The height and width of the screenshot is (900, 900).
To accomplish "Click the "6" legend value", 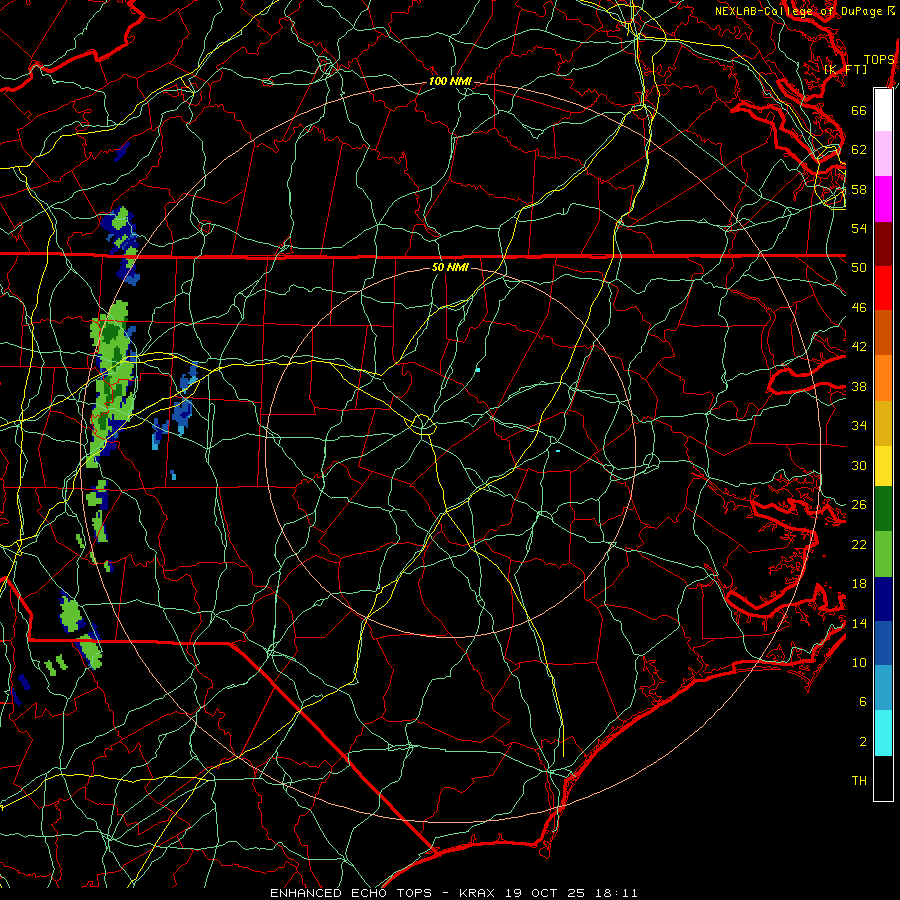I will click(863, 702).
